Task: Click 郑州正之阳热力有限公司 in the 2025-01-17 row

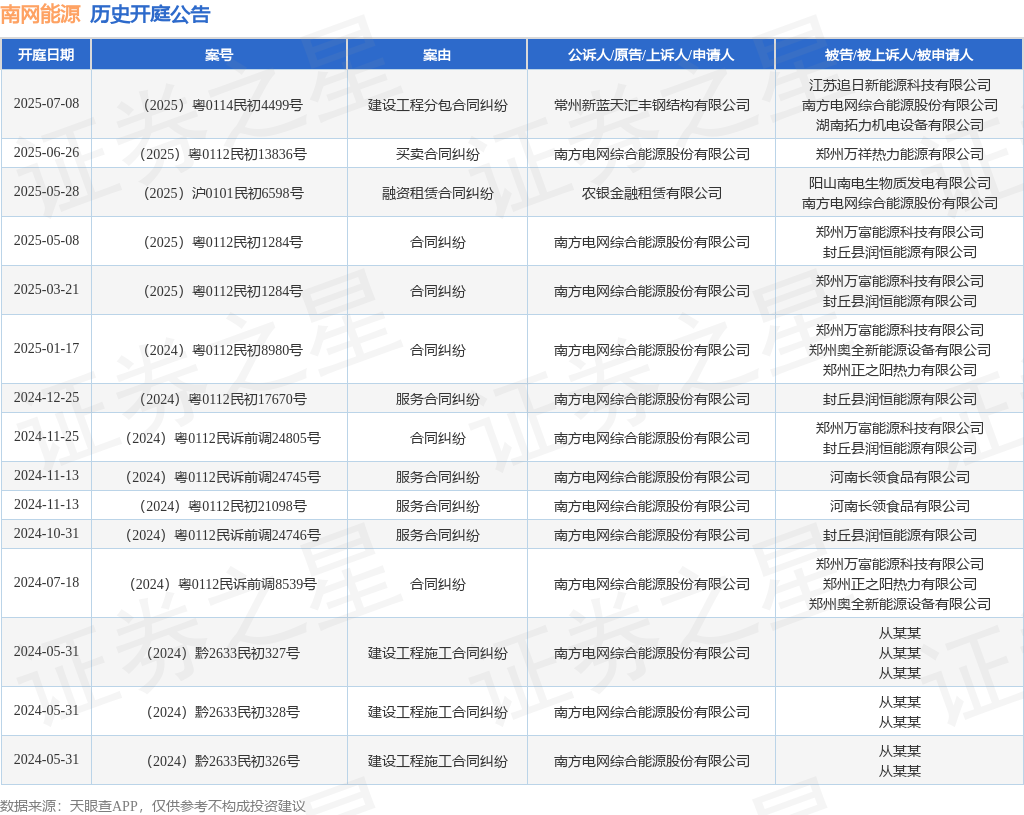Action: (x=900, y=370)
